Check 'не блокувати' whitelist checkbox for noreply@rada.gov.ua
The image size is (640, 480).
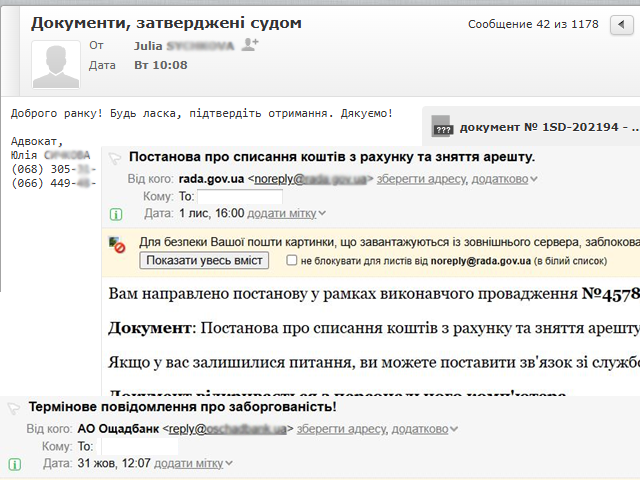[292, 261]
